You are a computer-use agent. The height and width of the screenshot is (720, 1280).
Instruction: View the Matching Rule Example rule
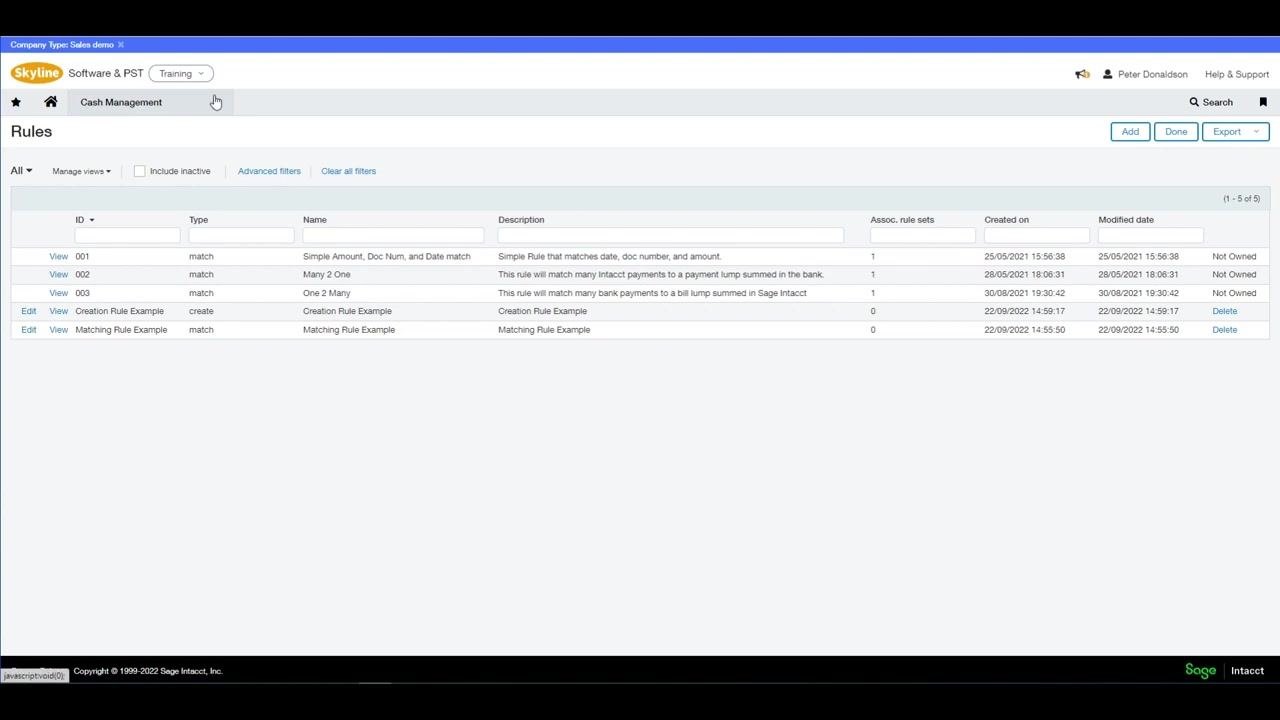[59, 330]
